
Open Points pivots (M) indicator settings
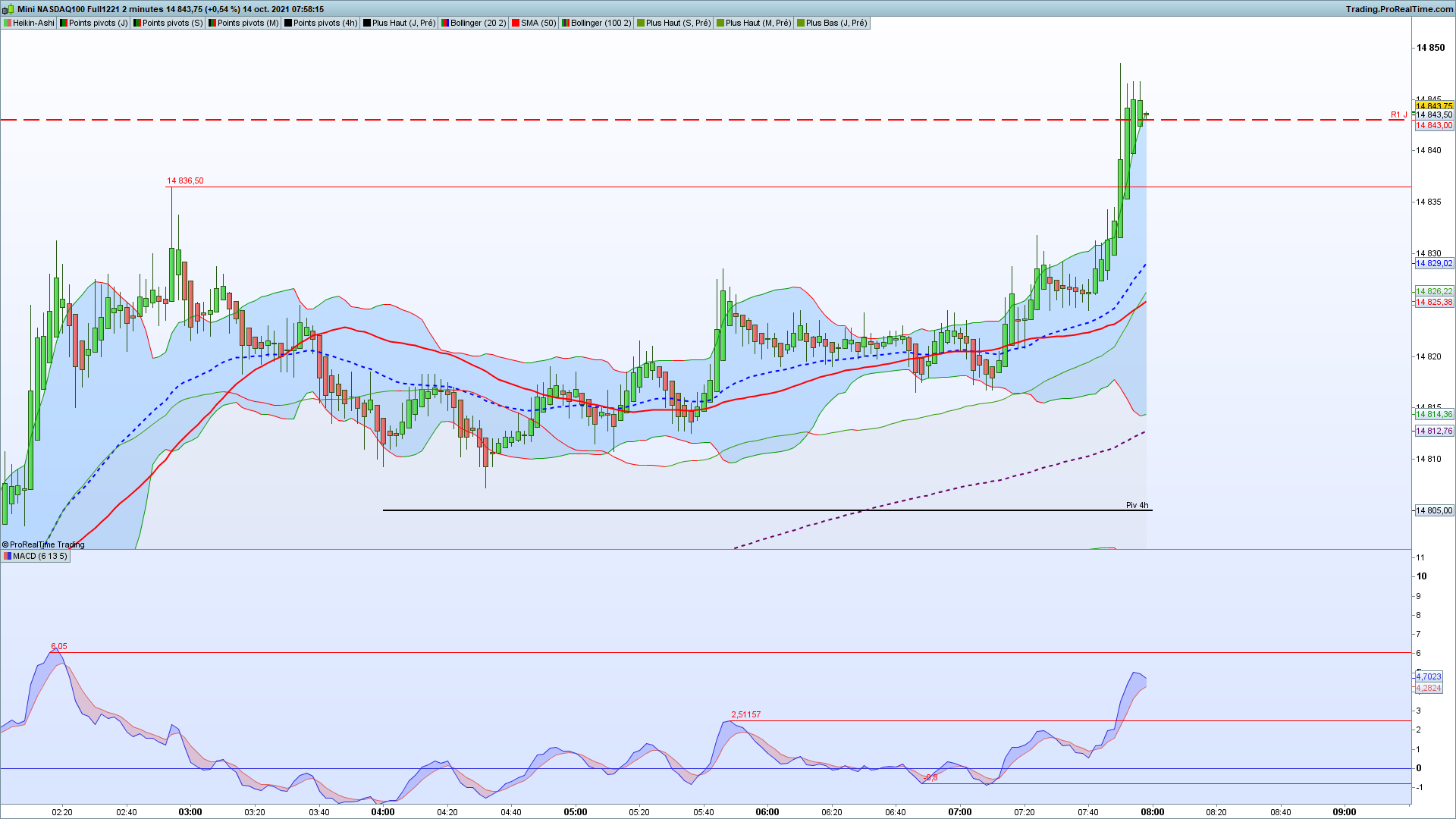(243, 23)
